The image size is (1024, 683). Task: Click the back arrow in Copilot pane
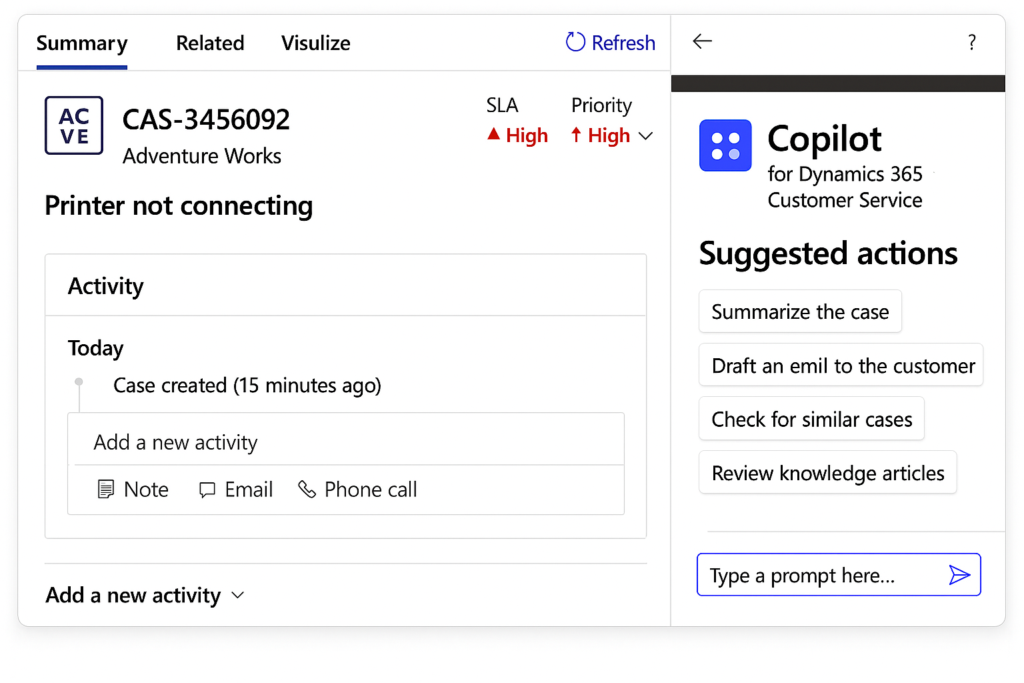click(702, 42)
